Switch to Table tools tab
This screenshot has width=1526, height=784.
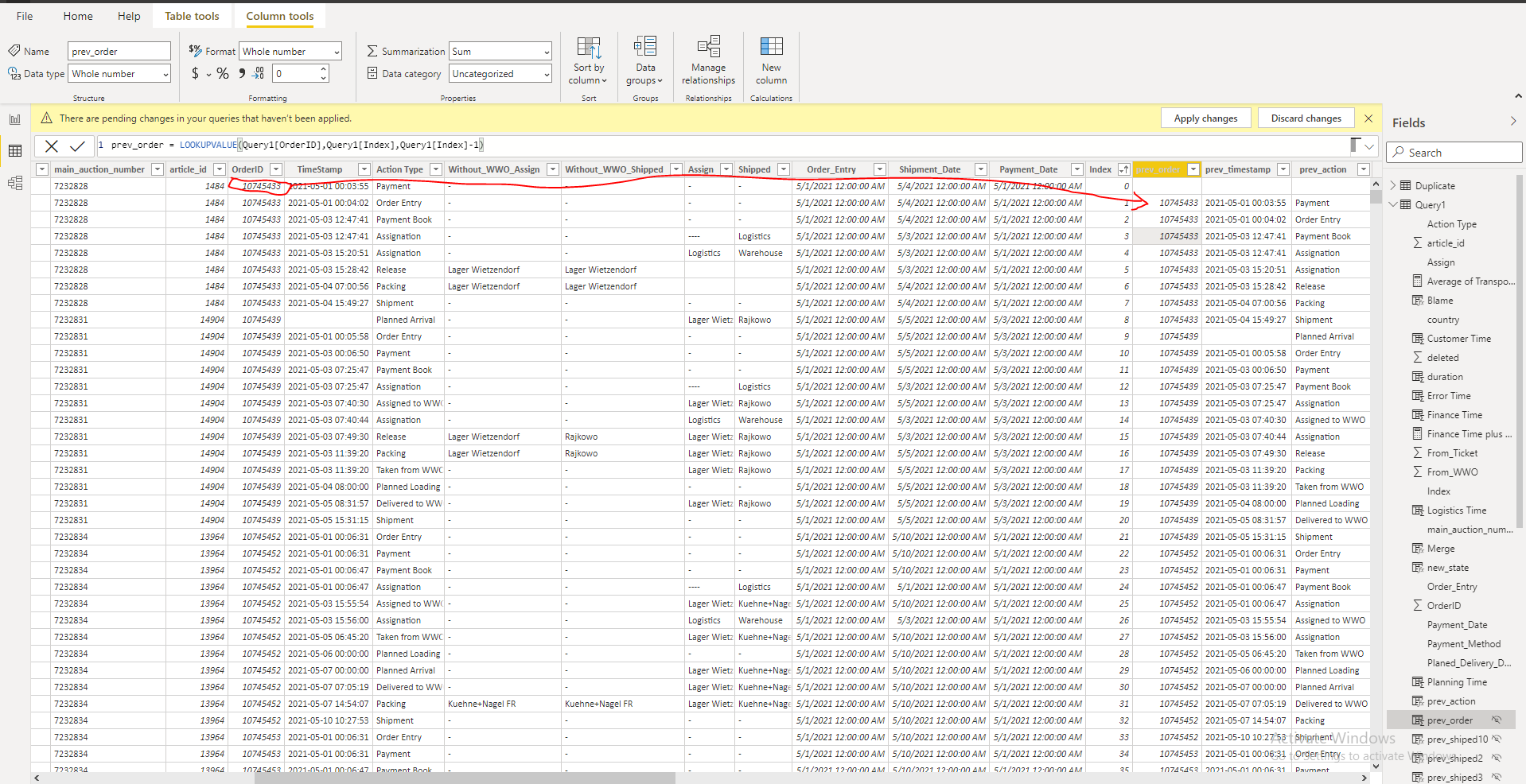click(x=192, y=16)
